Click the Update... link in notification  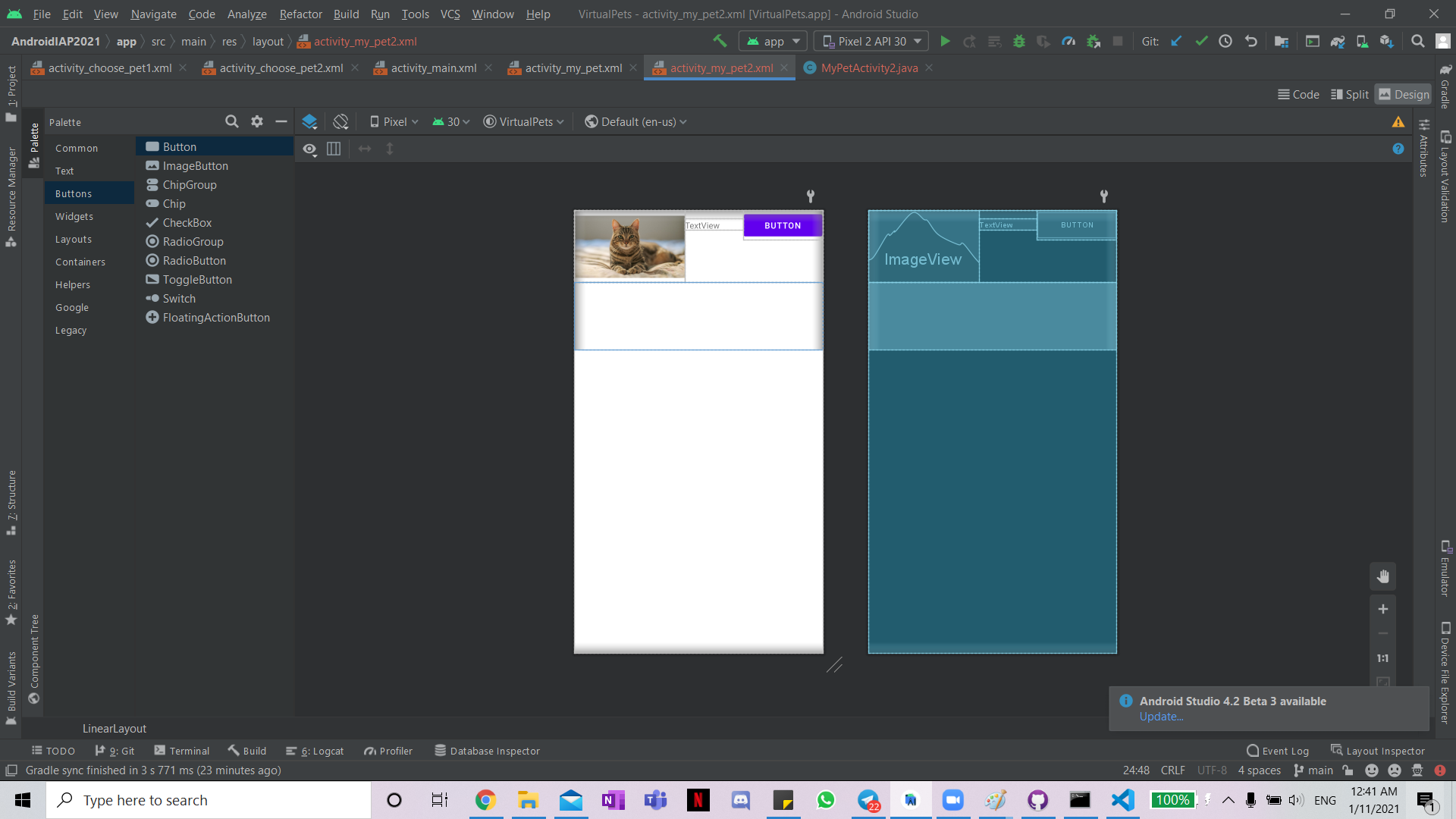point(1161,717)
